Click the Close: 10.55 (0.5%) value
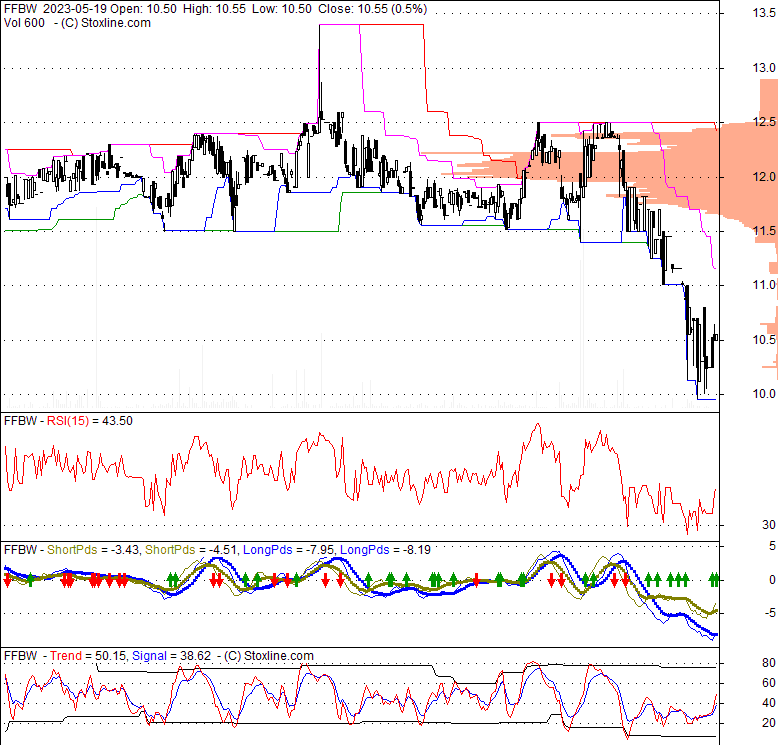Viewport: 780px width, 745px height. pyautogui.click(x=372, y=9)
